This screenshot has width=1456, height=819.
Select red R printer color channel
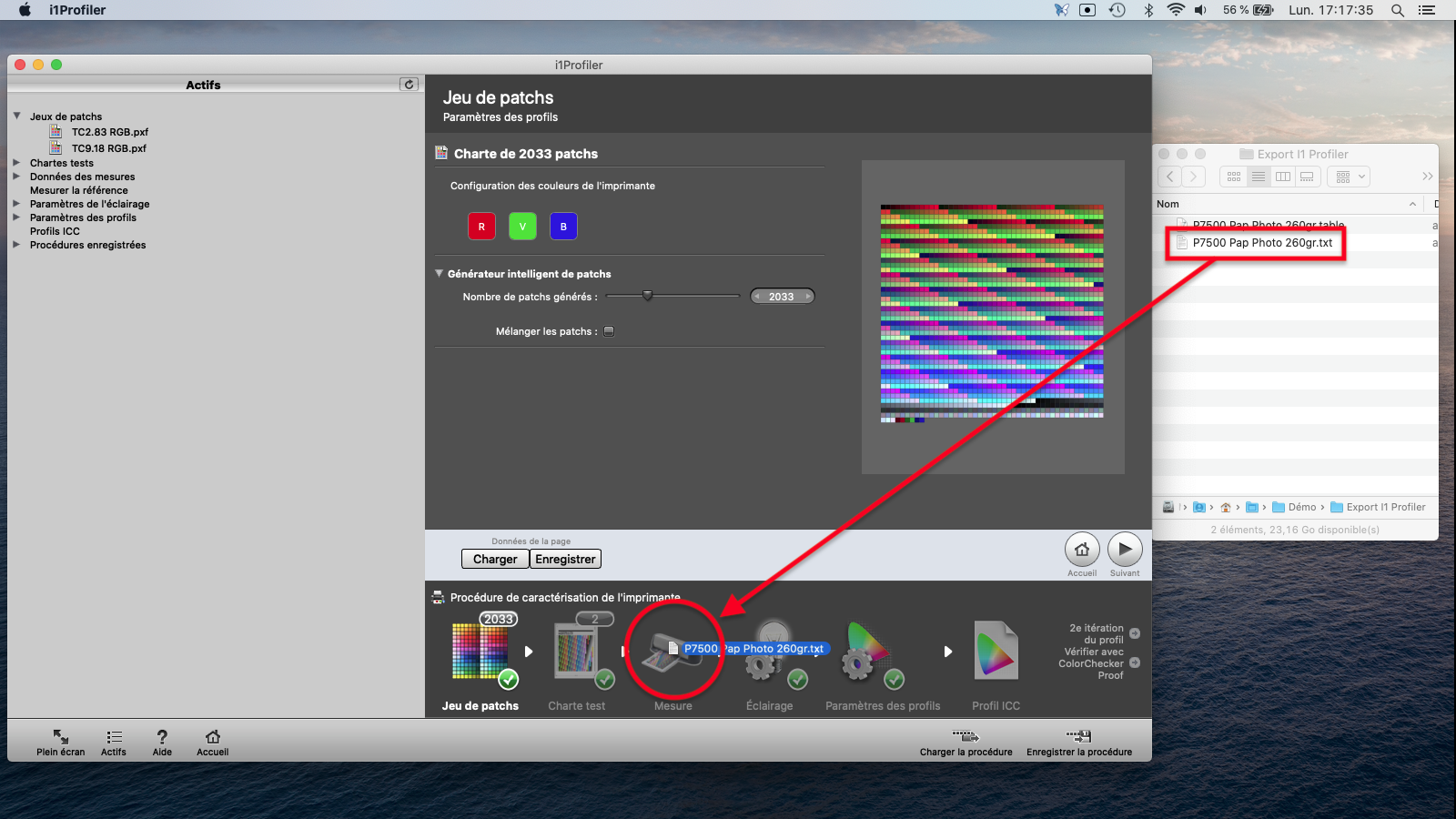(481, 227)
